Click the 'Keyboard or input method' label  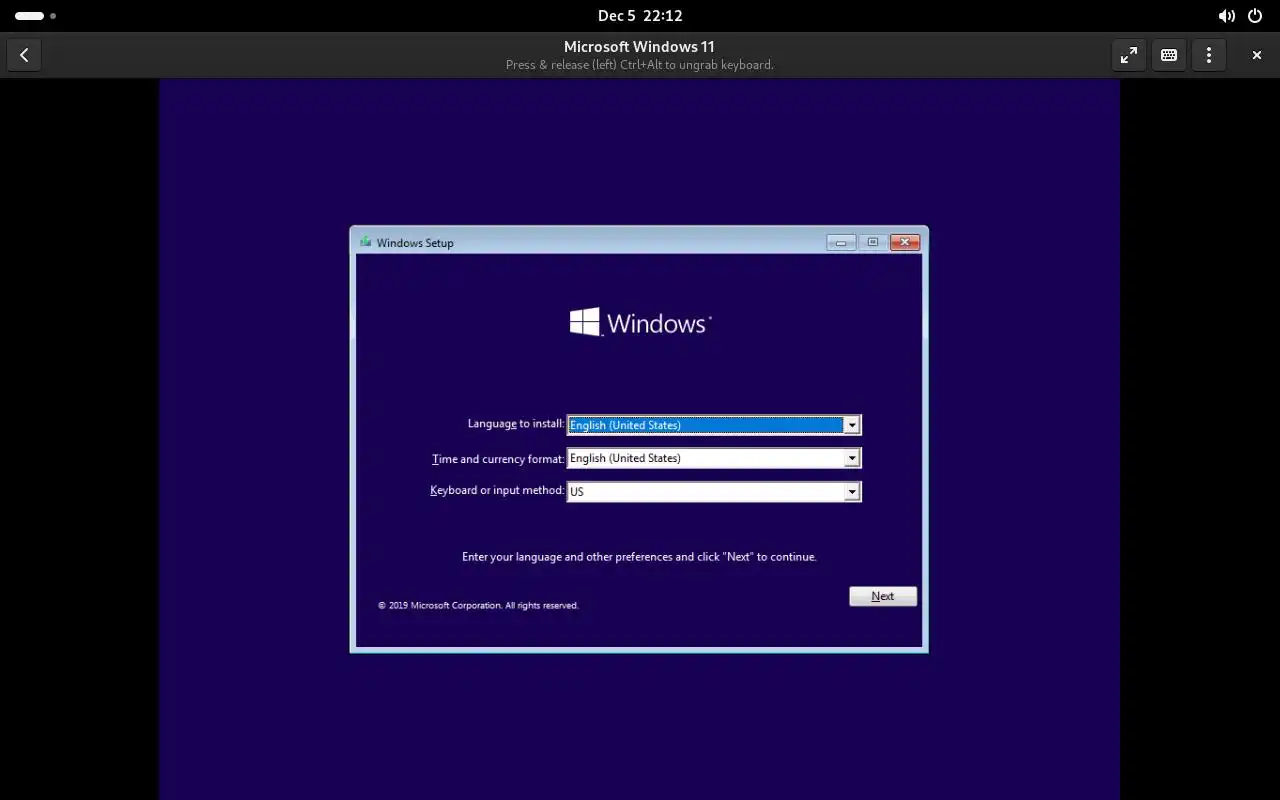(x=497, y=490)
